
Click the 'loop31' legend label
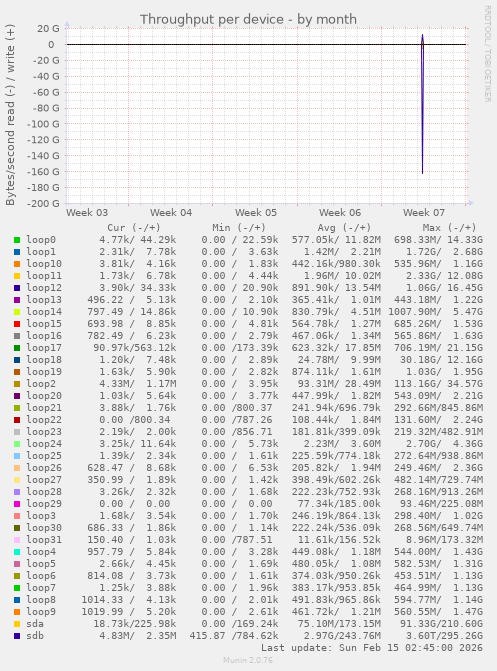pos(44,540)
